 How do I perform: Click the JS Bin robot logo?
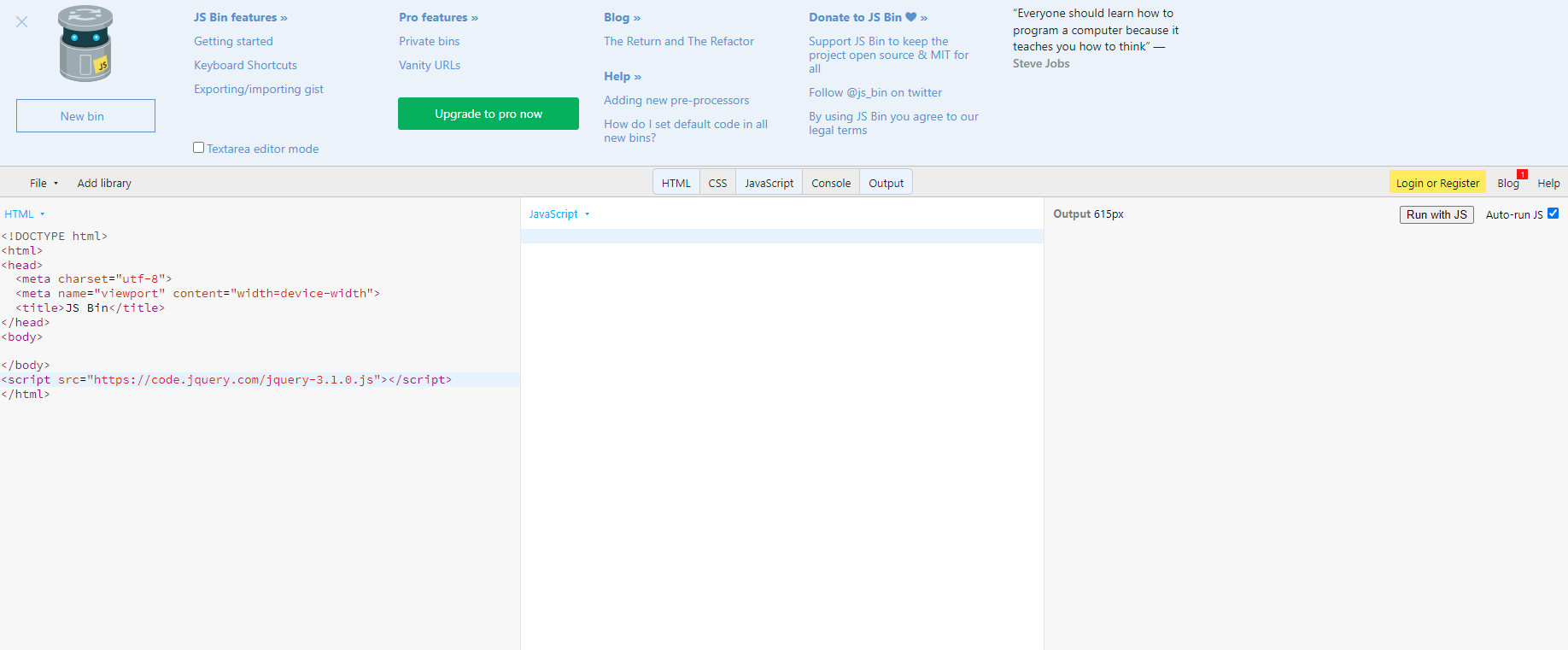[85, 44]
